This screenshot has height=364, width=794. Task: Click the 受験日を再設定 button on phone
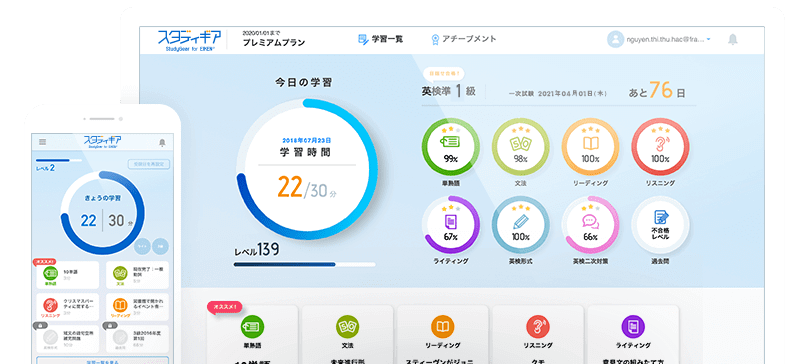pos(149,165)
